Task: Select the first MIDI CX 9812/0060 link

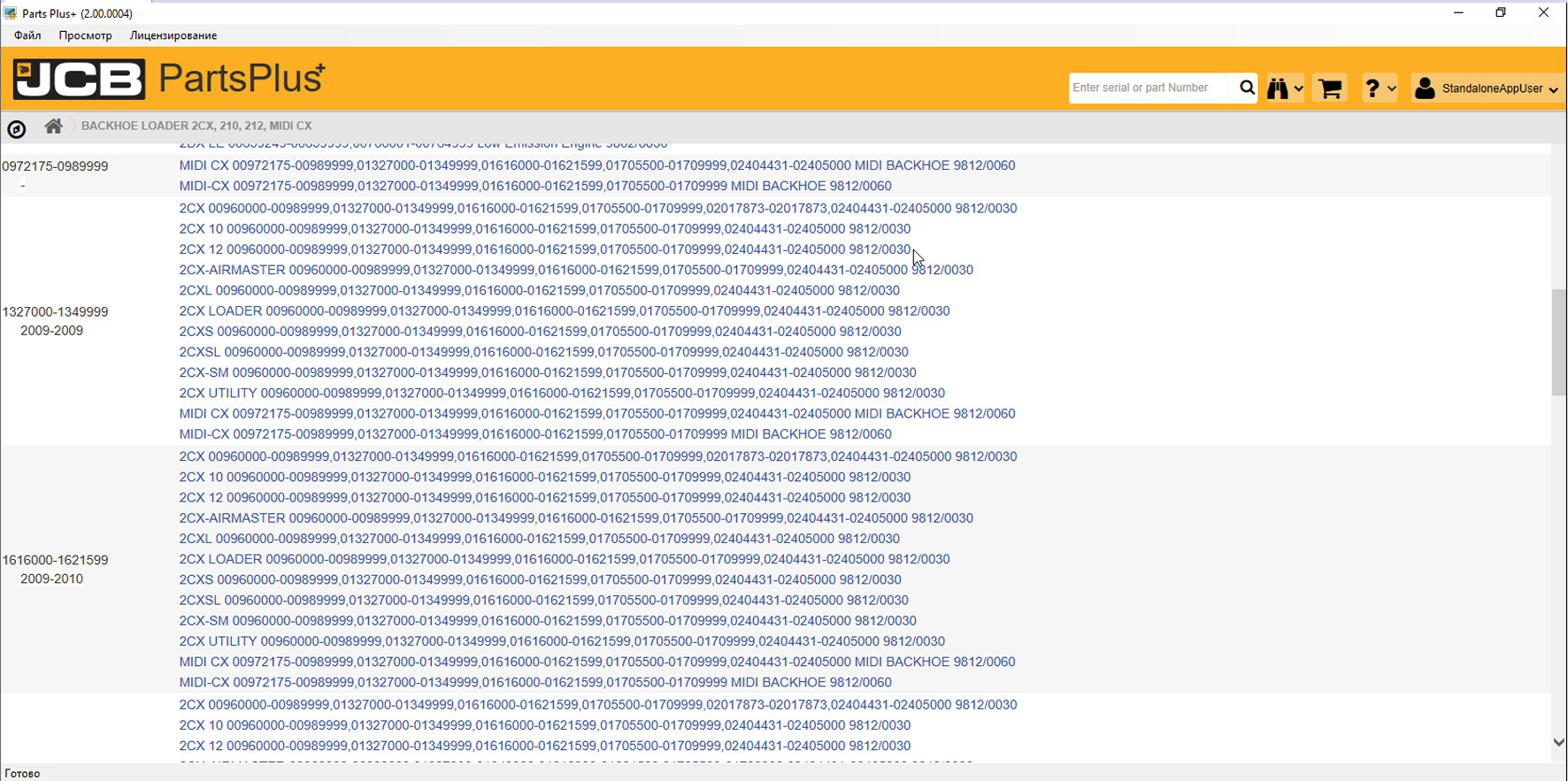Action: coord(596,165)
